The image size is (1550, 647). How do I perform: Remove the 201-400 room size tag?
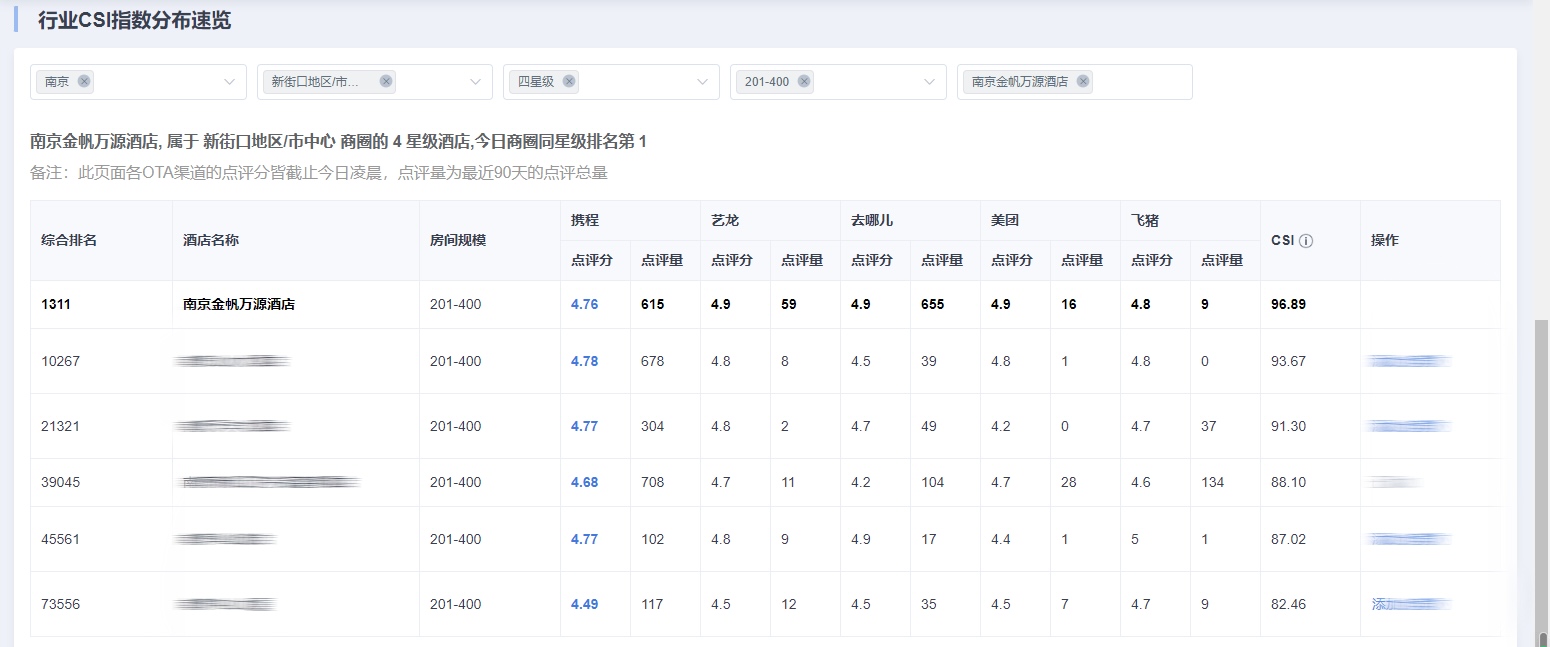coord(804,82)
